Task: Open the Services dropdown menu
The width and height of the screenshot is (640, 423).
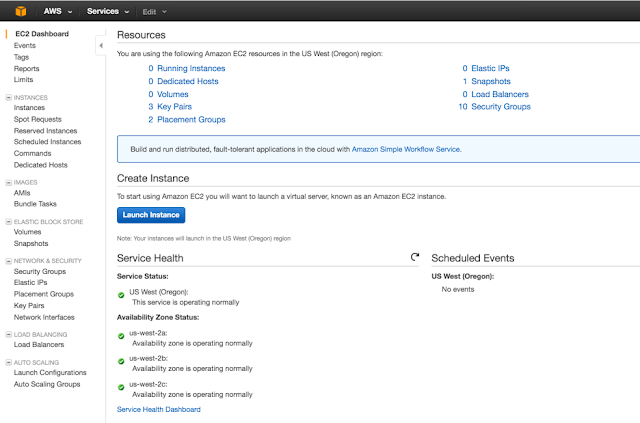Action: [x=108, y=11]
